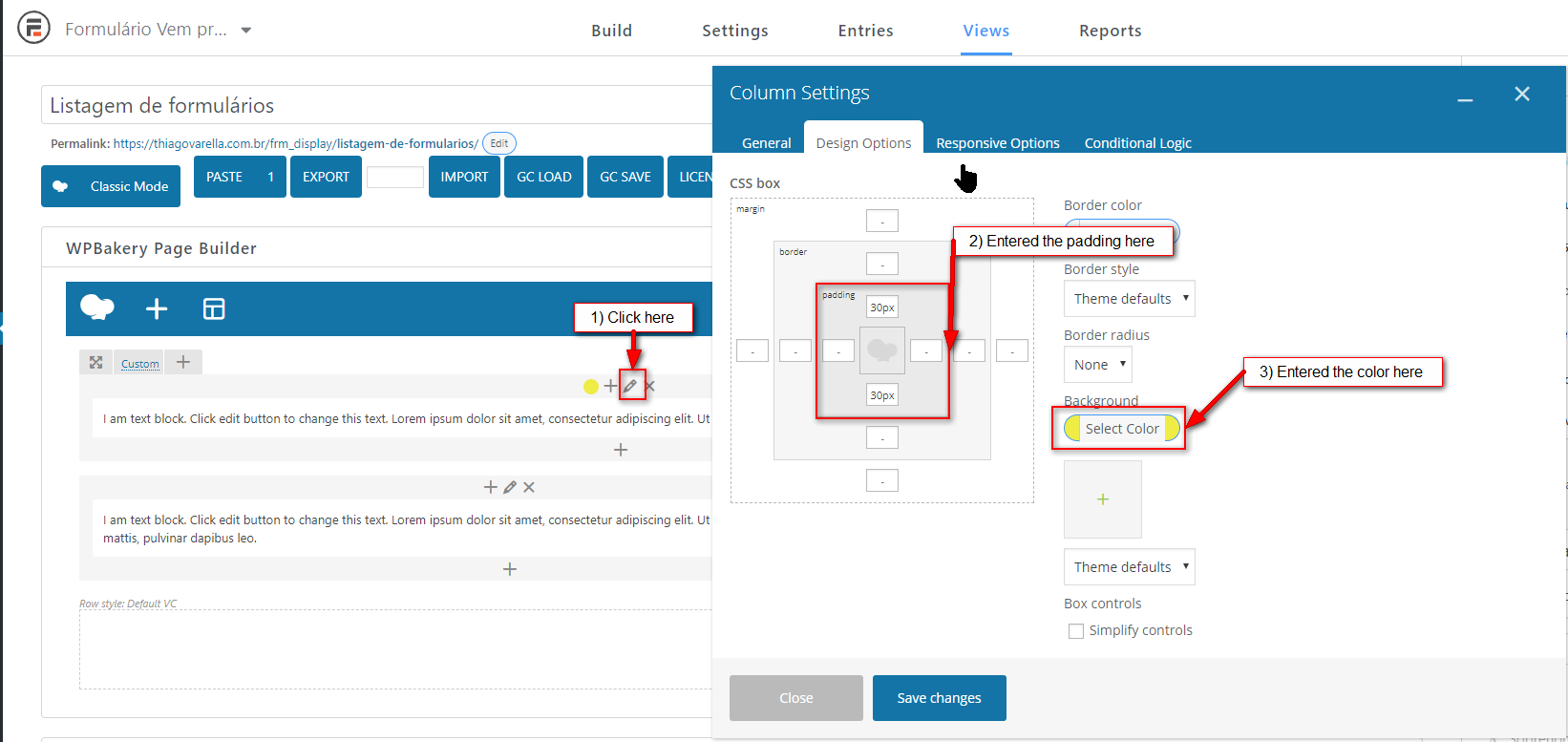Click the border top input field
The image size is (1568, 742).
click(882, 264)
